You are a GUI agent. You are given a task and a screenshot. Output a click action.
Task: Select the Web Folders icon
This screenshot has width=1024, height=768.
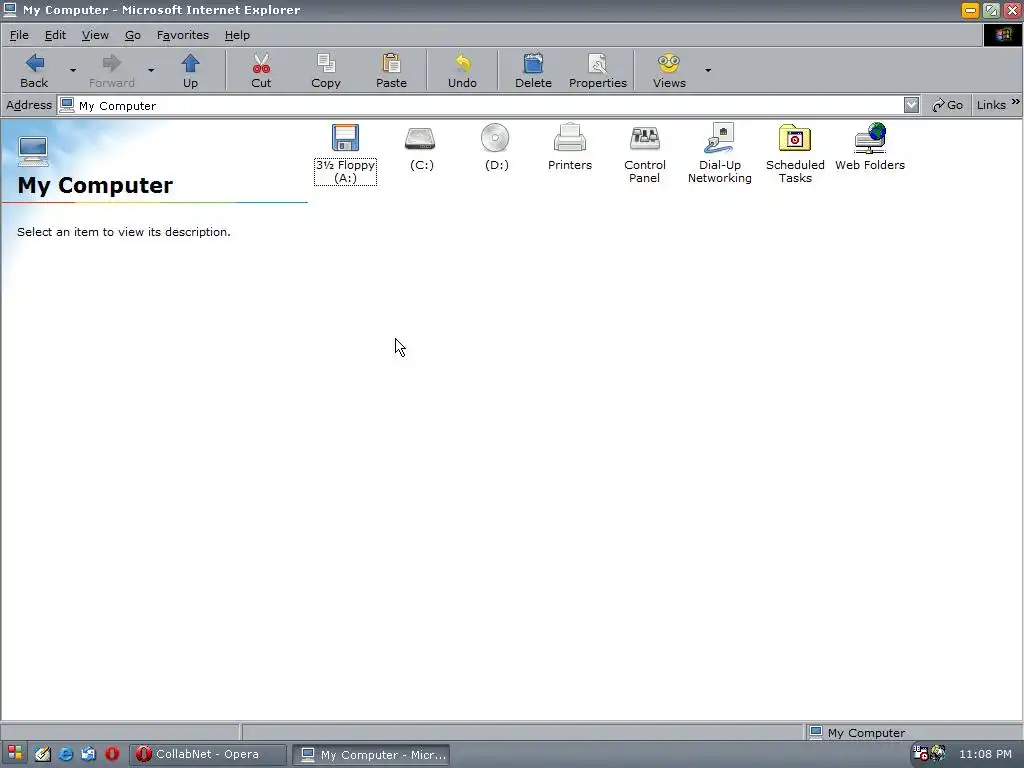tap(870, 138)
